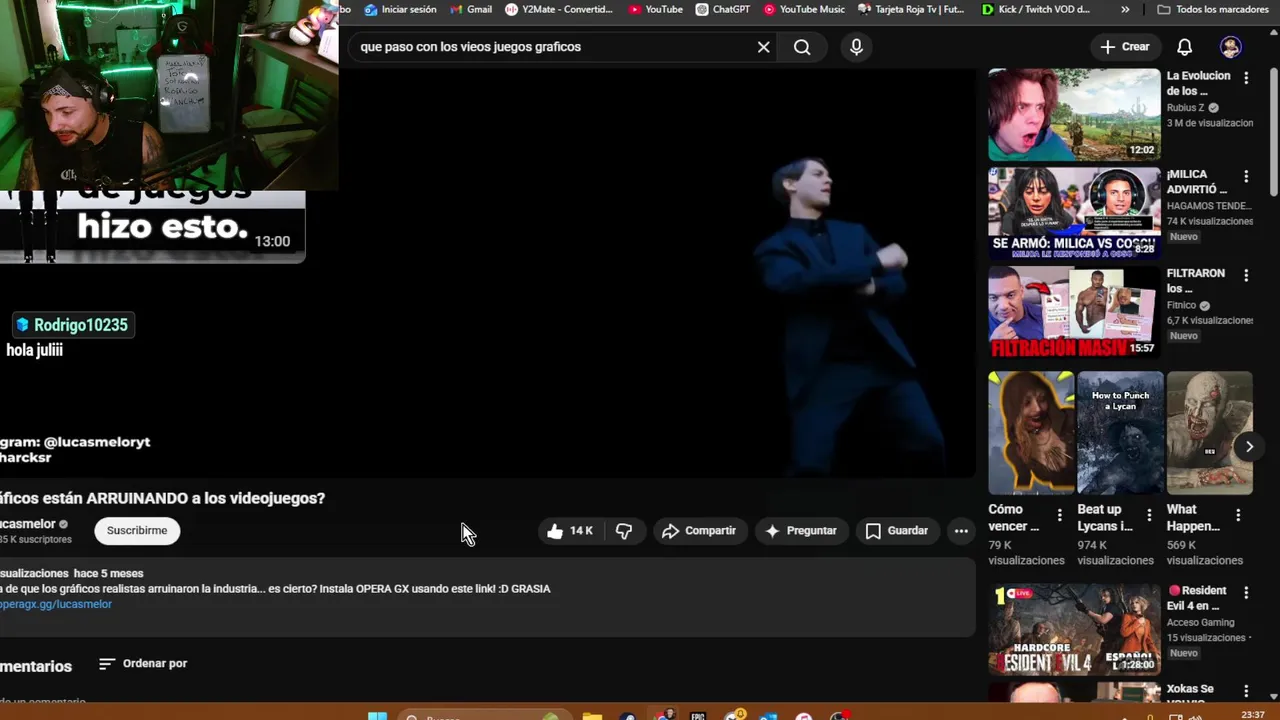This screenshot has height=720, width=1280.
Task: Click the video title about gráficos ARRUINANDO videojuegos
Action: click(x=162, y=498)
